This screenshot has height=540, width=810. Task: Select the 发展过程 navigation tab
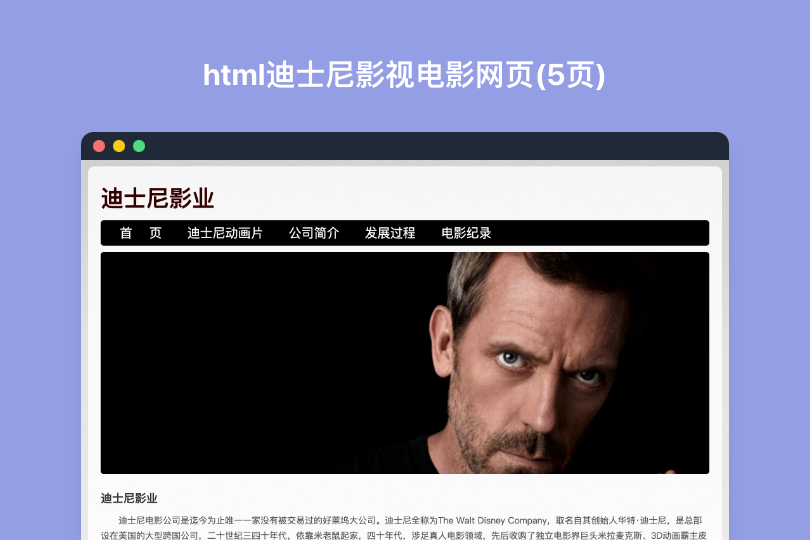pos(390,233)
